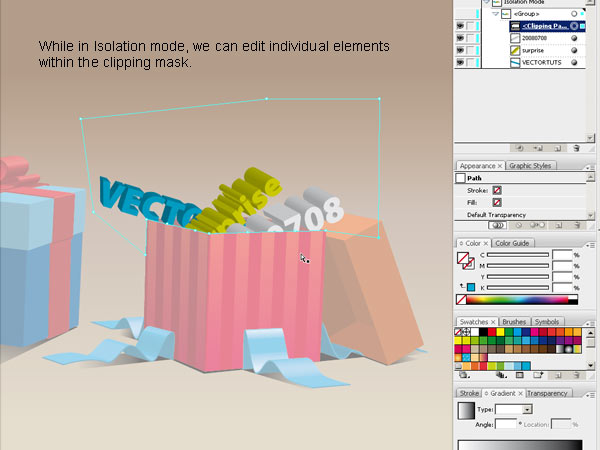
Task: Open Swatches panel options menu
Action: [x=590, y=324]
